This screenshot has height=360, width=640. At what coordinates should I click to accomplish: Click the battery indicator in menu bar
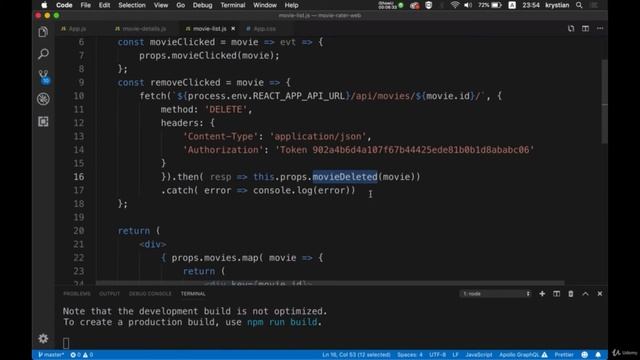[490, 5]
